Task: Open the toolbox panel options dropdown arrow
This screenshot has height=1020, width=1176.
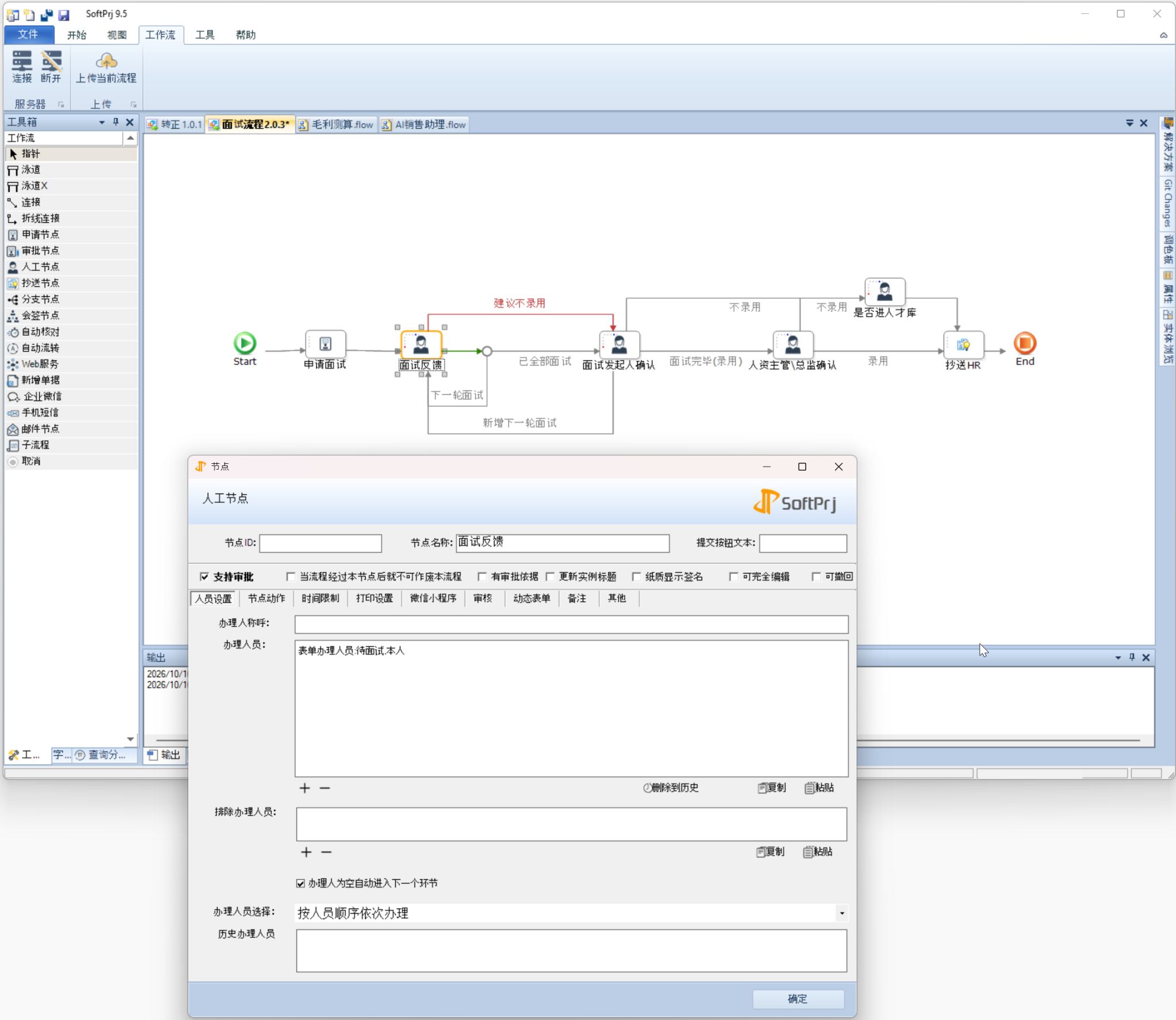Action: (x=102, y=122)
